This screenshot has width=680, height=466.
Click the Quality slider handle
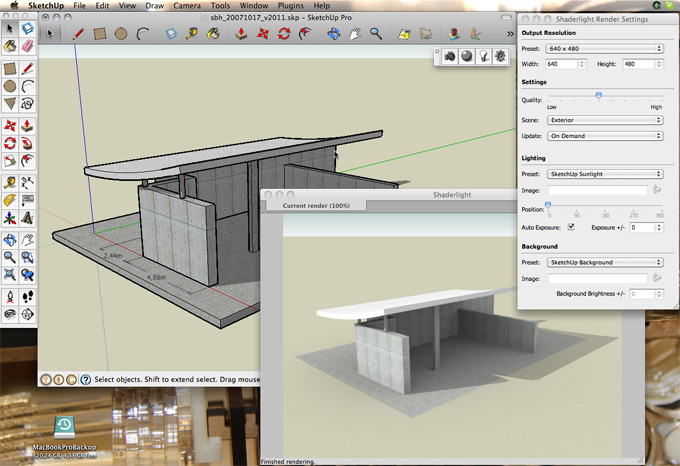tap(598, 95)
